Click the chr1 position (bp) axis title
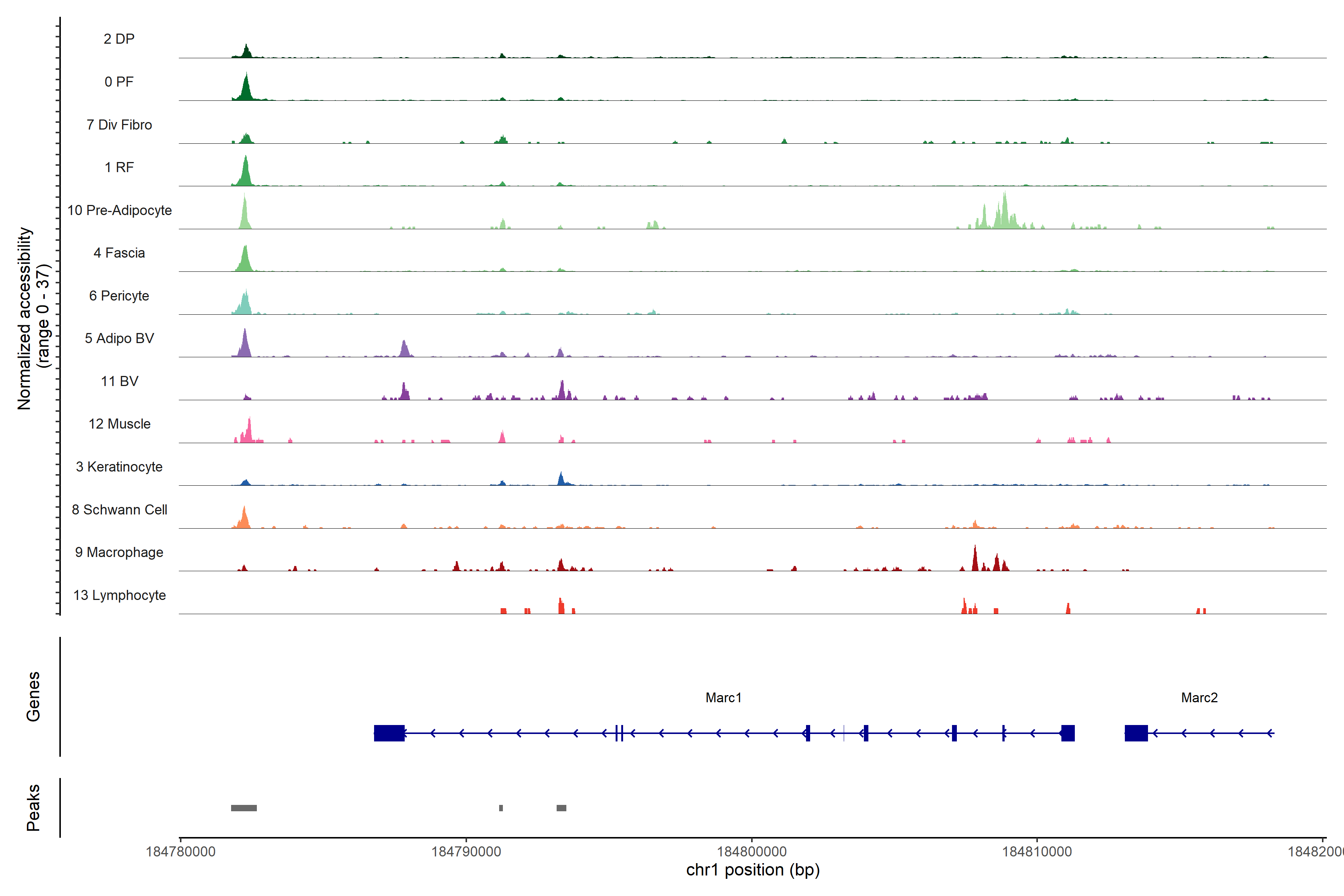 click(753, 870)
